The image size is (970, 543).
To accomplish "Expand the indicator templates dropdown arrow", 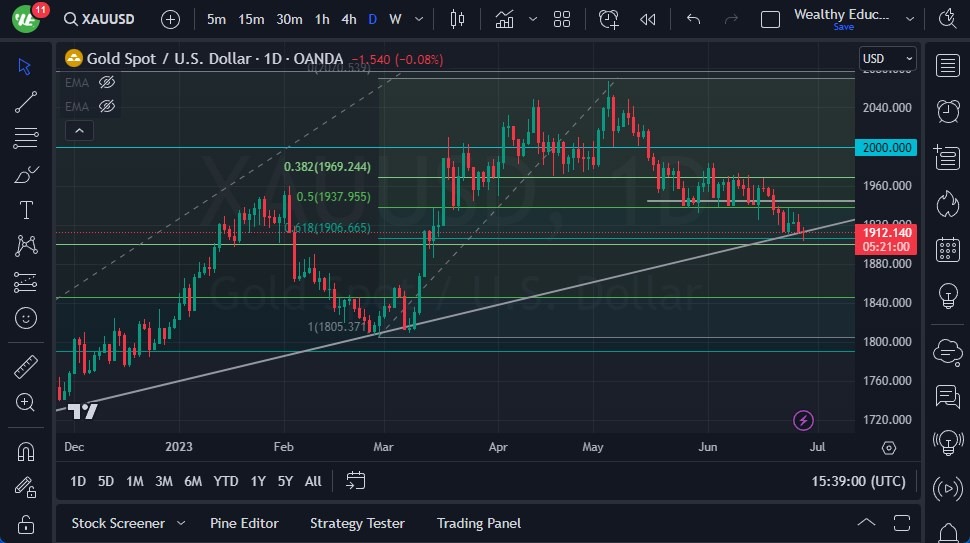I will click(x=533, y=19).
